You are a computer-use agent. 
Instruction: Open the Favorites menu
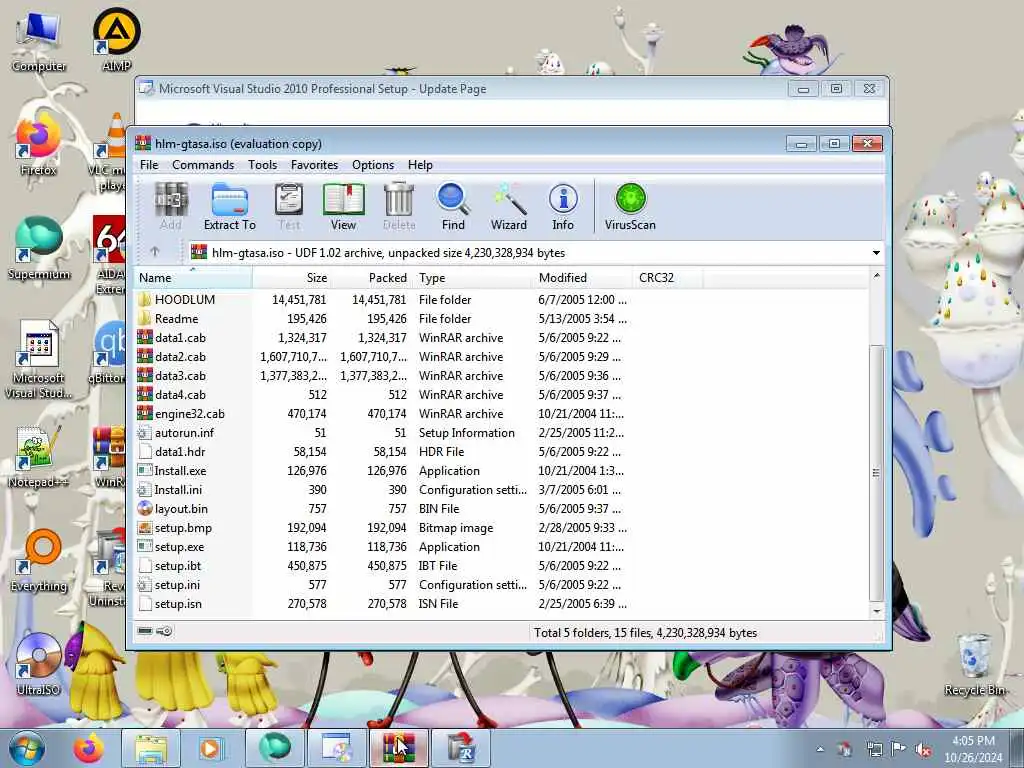pyautogui.click(x=315, y=165)
